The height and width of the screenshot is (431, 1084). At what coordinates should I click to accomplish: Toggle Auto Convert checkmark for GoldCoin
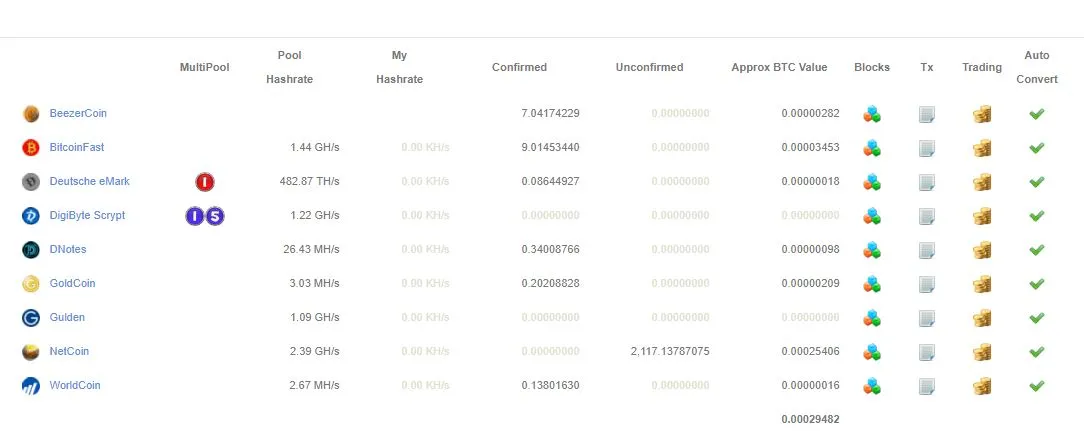pos(1036,284)
